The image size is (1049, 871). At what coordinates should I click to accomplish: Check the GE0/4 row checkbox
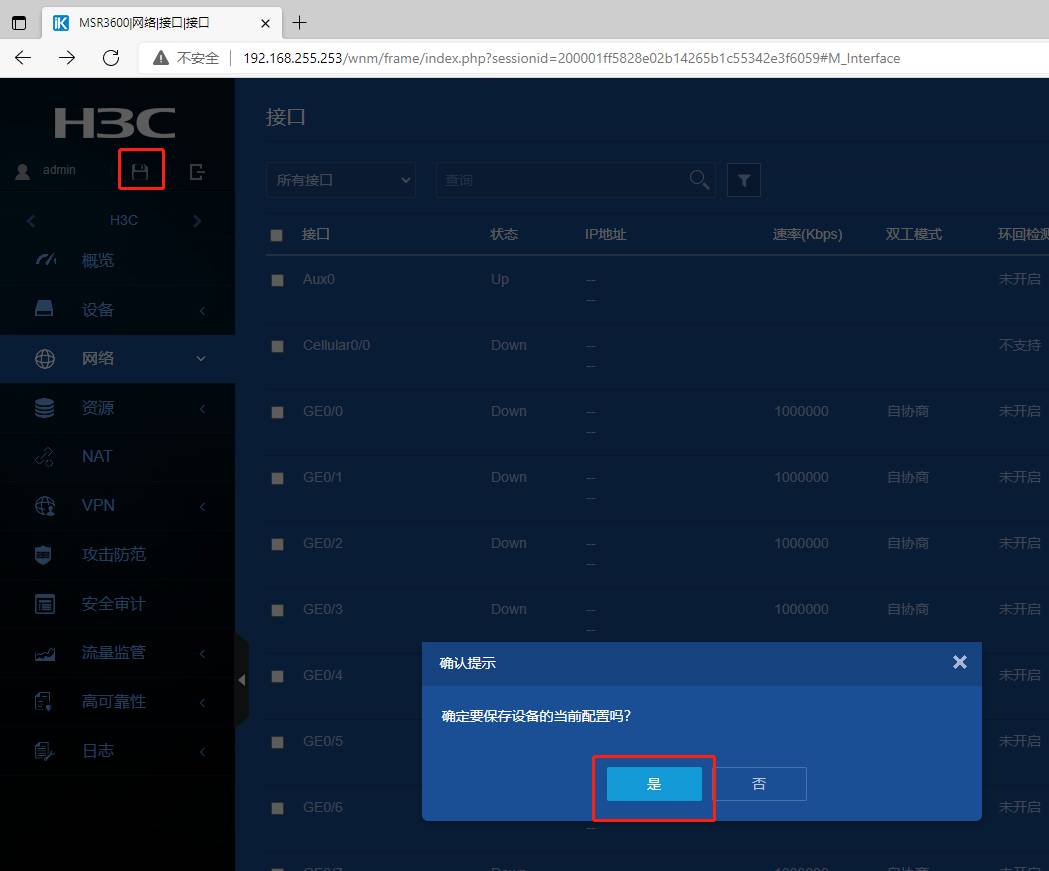pyautogui.click(x=277, y=676)
